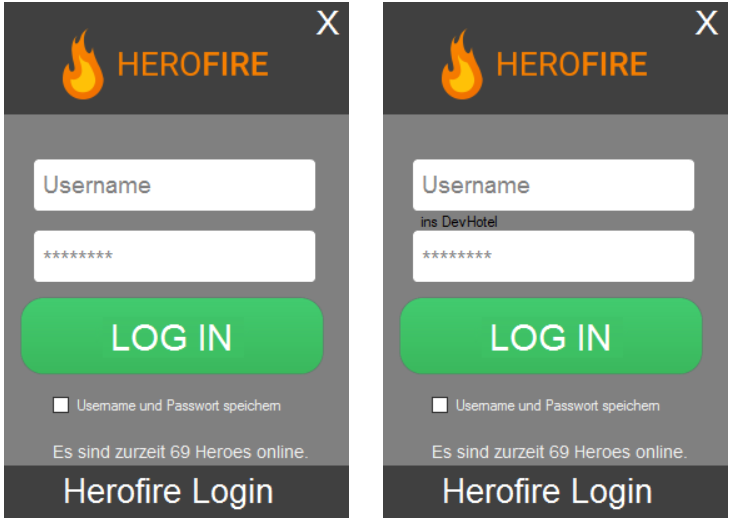Click 'Herofire Login' footer in right window
This screenshot has height=526, width=734.
click(547, 492)
